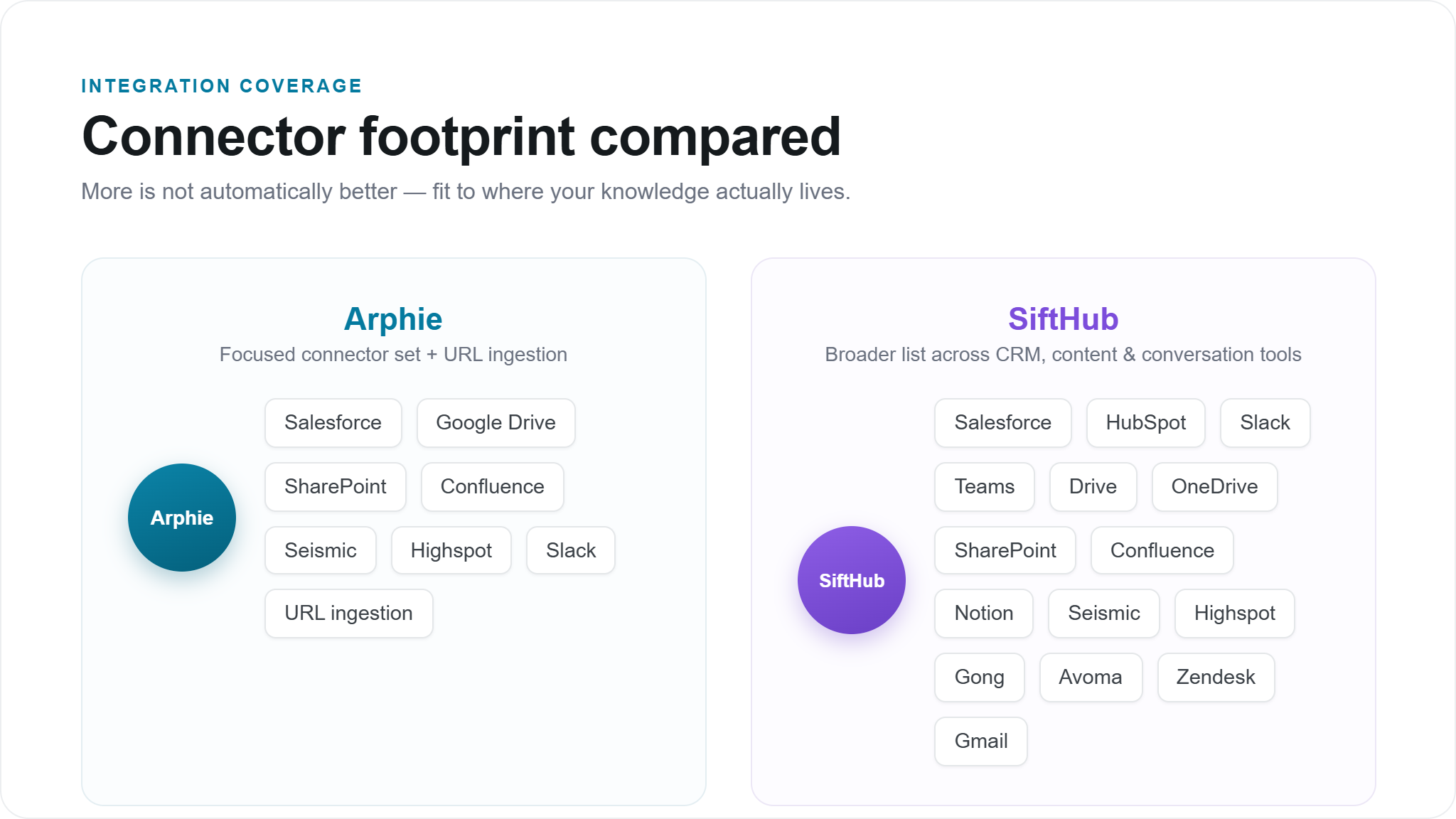Click the Avoma connector chip
The width and height of the screenshot is (1456, 819).
tap(1091, 678)
